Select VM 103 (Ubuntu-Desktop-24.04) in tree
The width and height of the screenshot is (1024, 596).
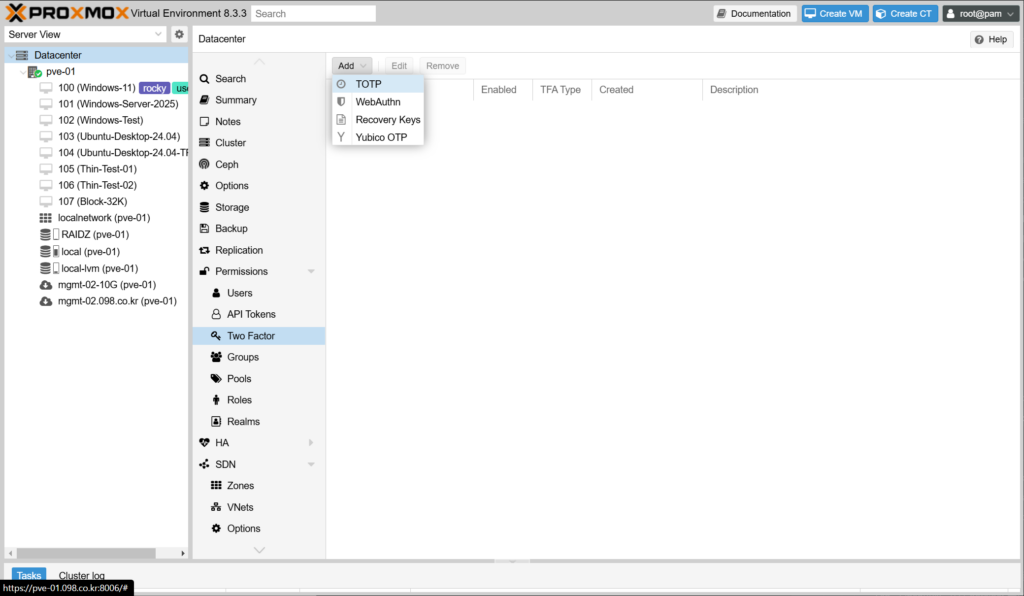118,136
